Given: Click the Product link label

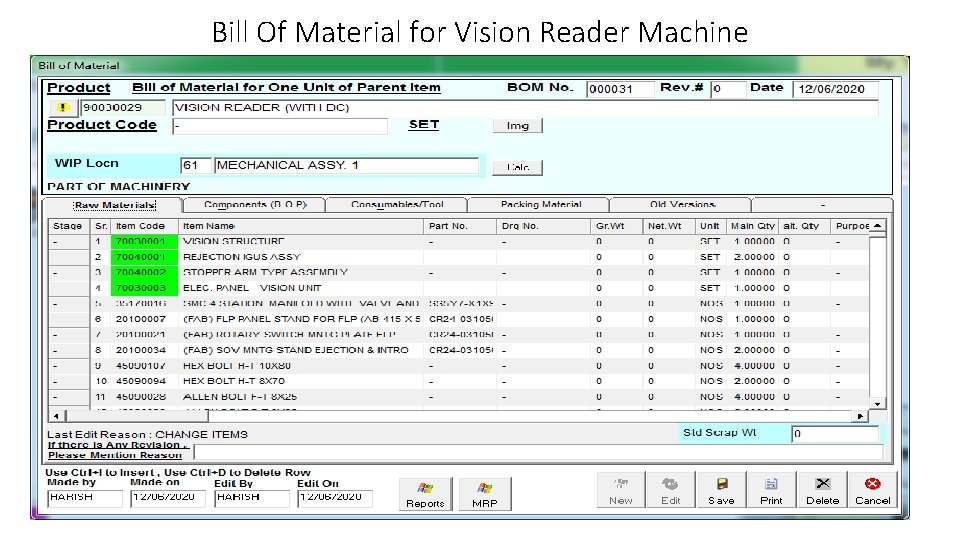Looking at the screenshot, I should [x=78, y=88].
